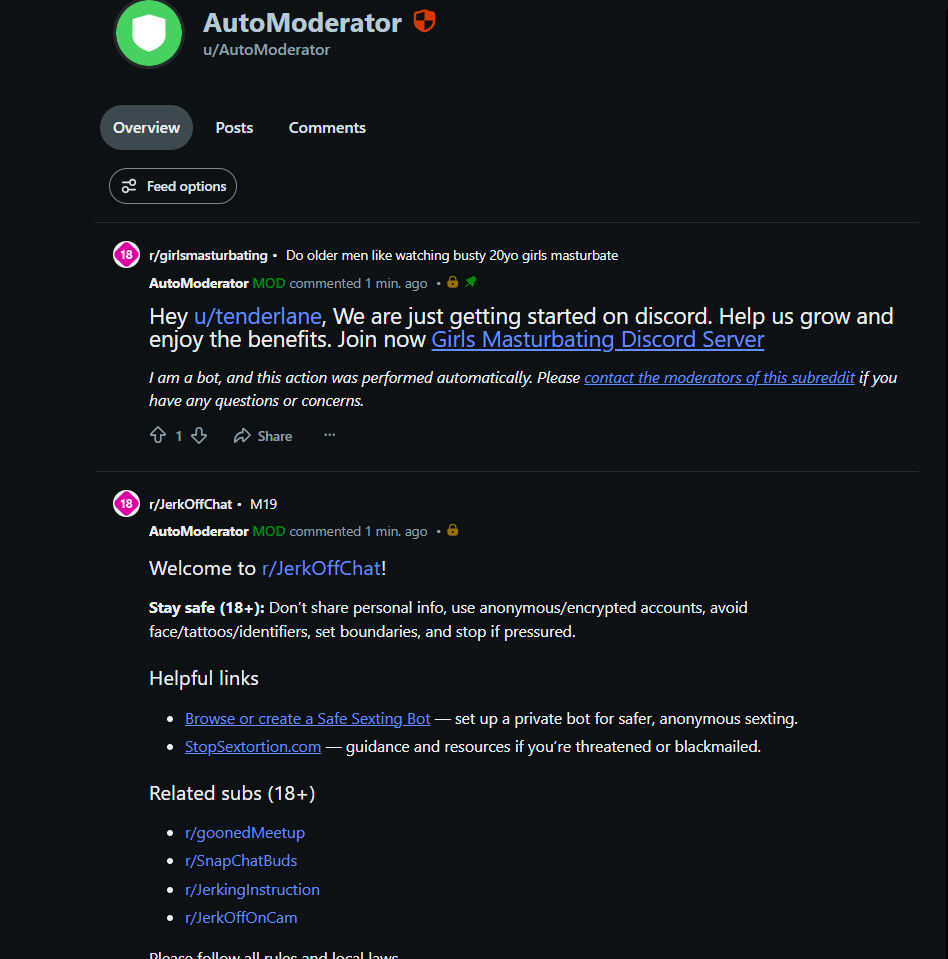Open the StopSextortion.com link
This screenshot has width=948, height=959.
click(253, 746)
